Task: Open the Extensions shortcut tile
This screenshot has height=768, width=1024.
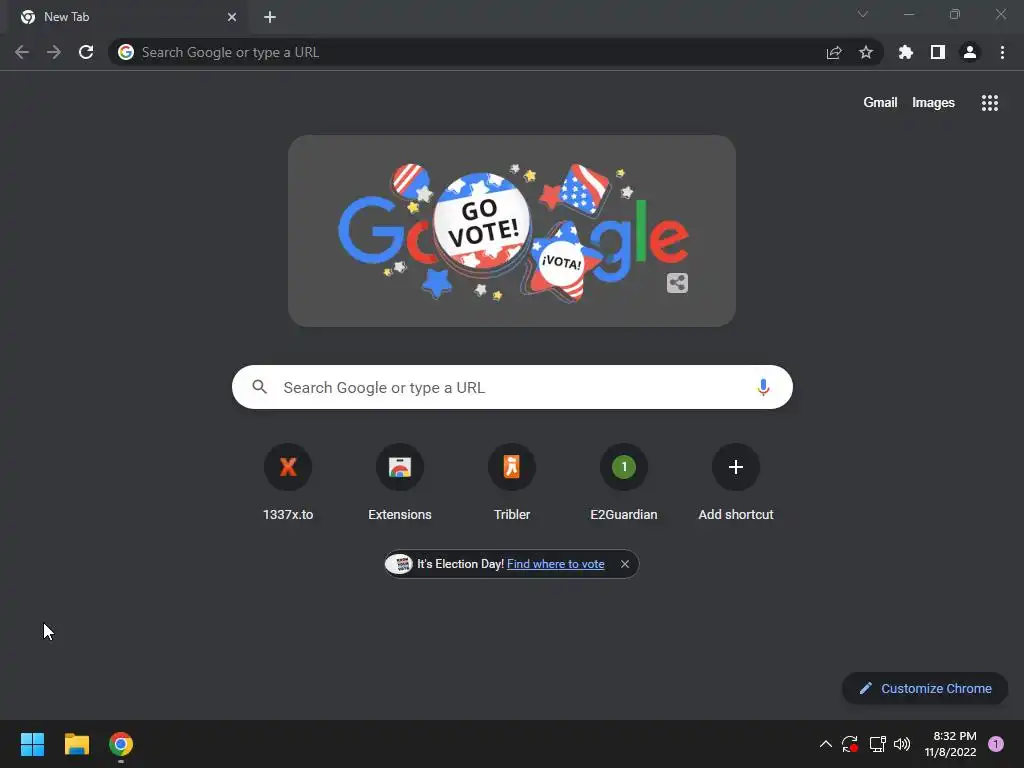Action: (x=400, y=483)
